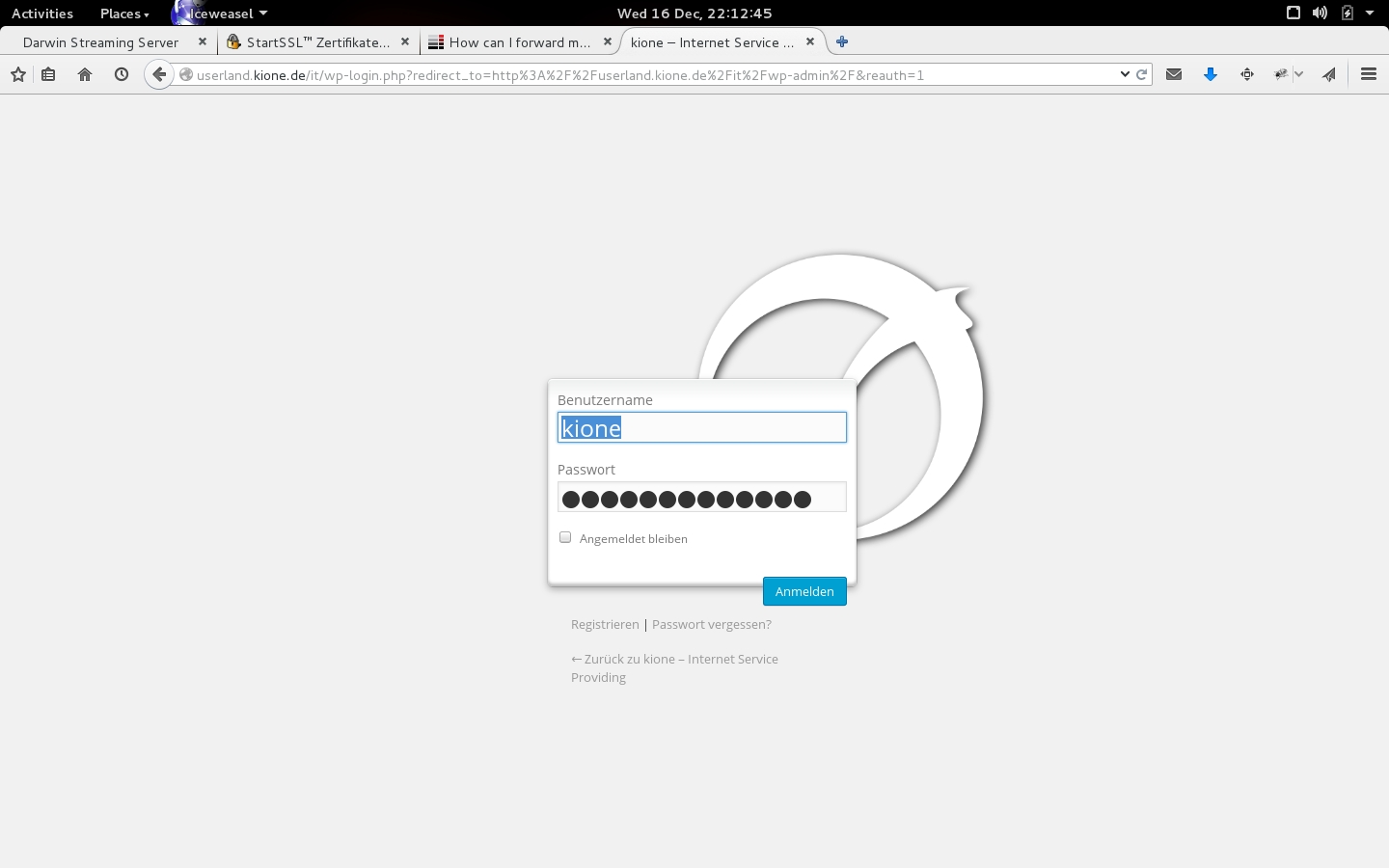Open the bookmarks list icon

point(48,74)
